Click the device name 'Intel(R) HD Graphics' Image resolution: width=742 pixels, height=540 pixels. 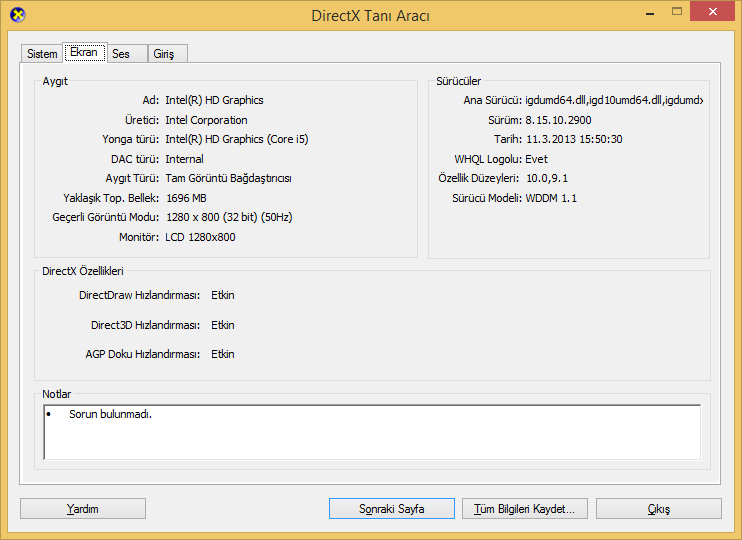[214, 100]
